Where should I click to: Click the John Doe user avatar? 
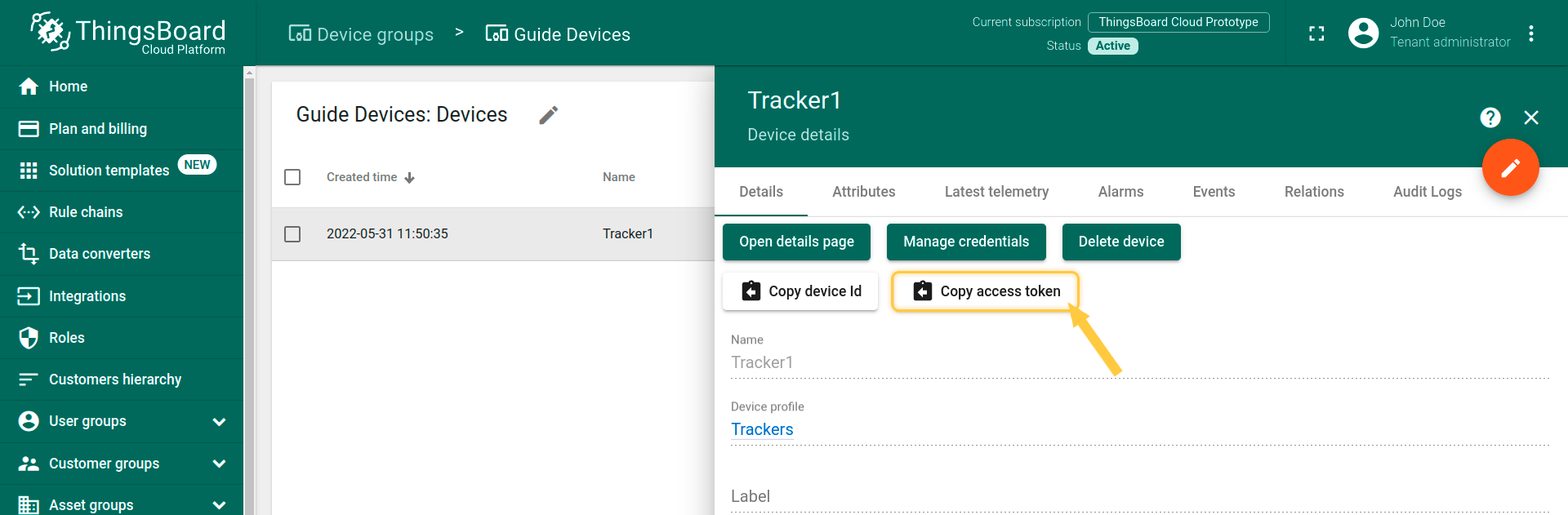pyautogui.click(x=1363, y=33)
